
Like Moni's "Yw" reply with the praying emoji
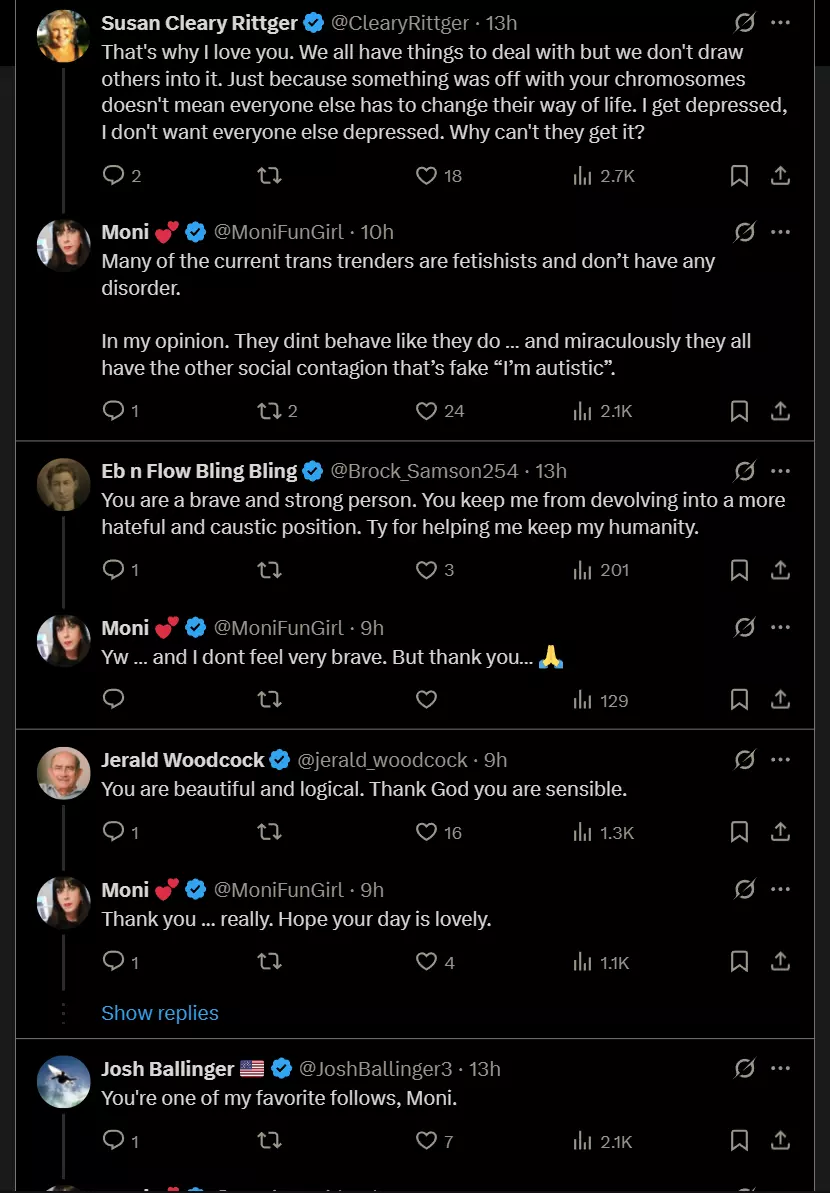(427, 700)
